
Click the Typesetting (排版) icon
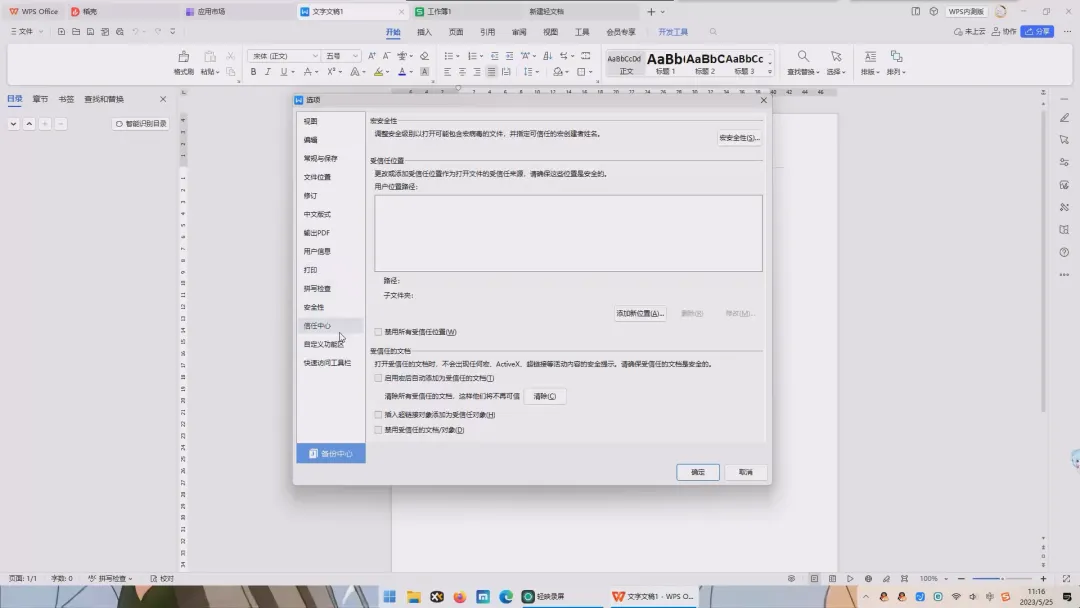pos(871,56)
